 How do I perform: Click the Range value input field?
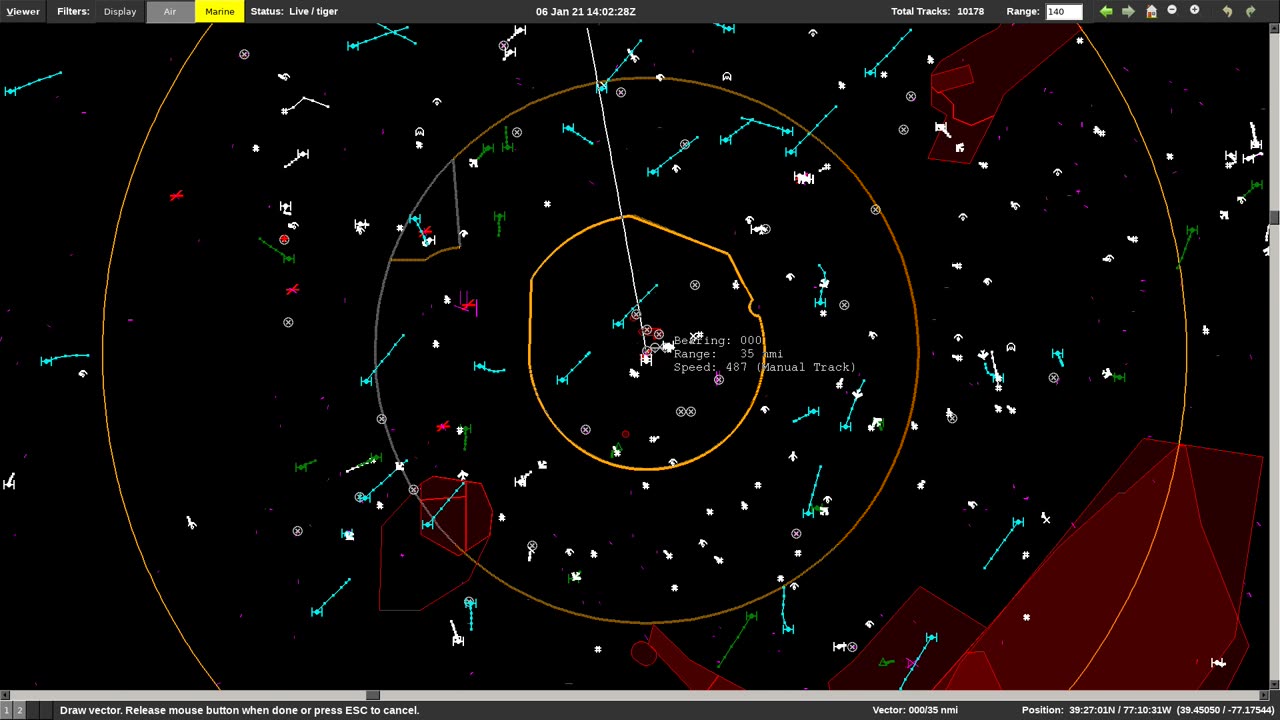[x=1064, y=11]
